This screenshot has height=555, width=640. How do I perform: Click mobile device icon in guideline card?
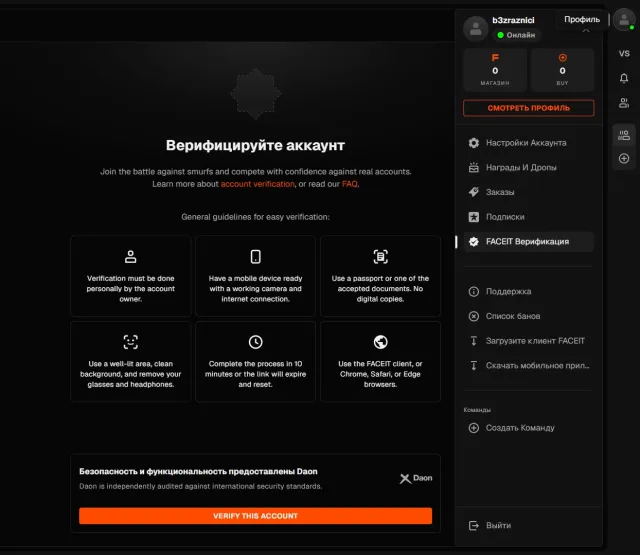click(x=256, y=257)
